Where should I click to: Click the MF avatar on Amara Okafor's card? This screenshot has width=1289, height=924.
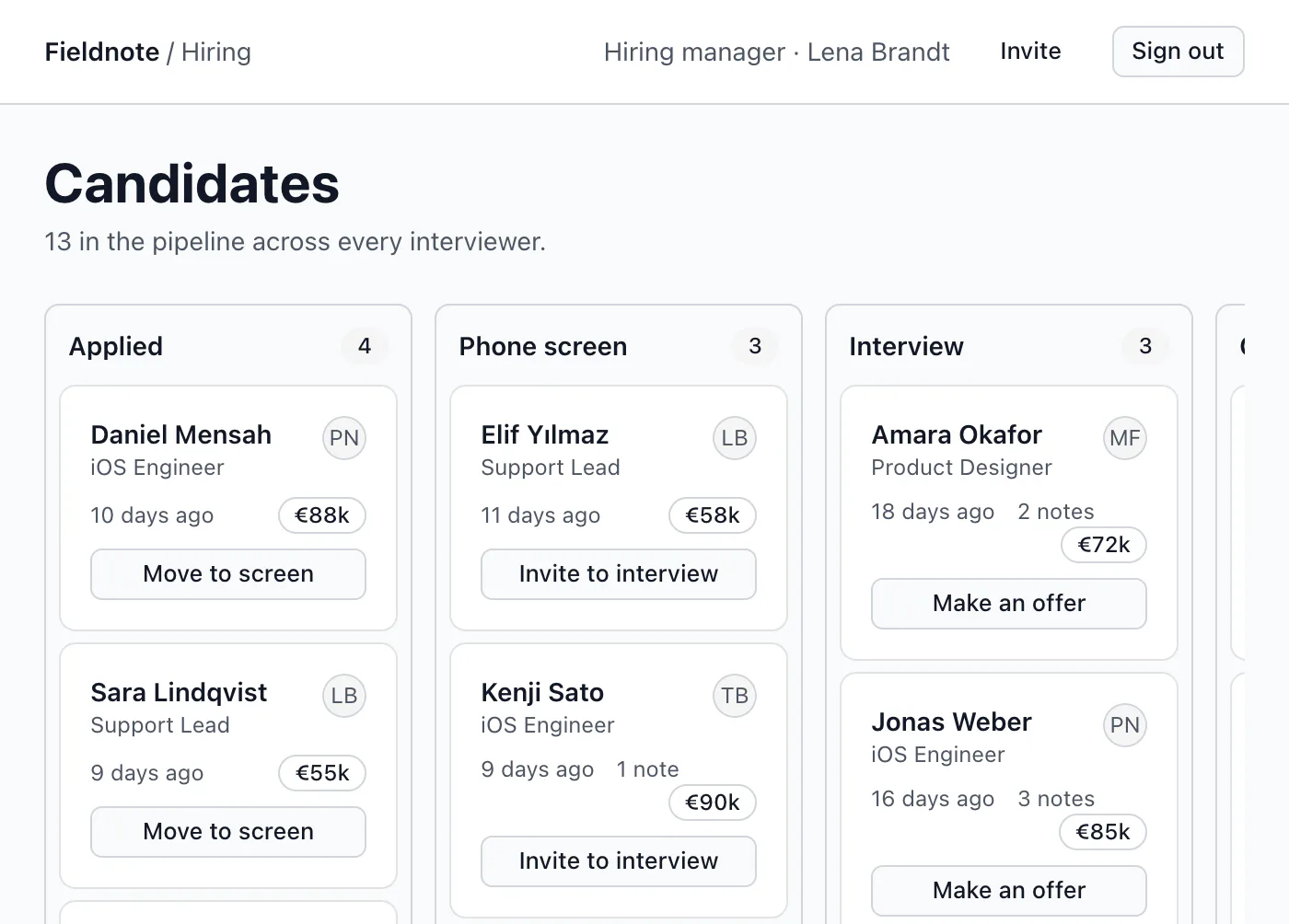coord(1125,438)
